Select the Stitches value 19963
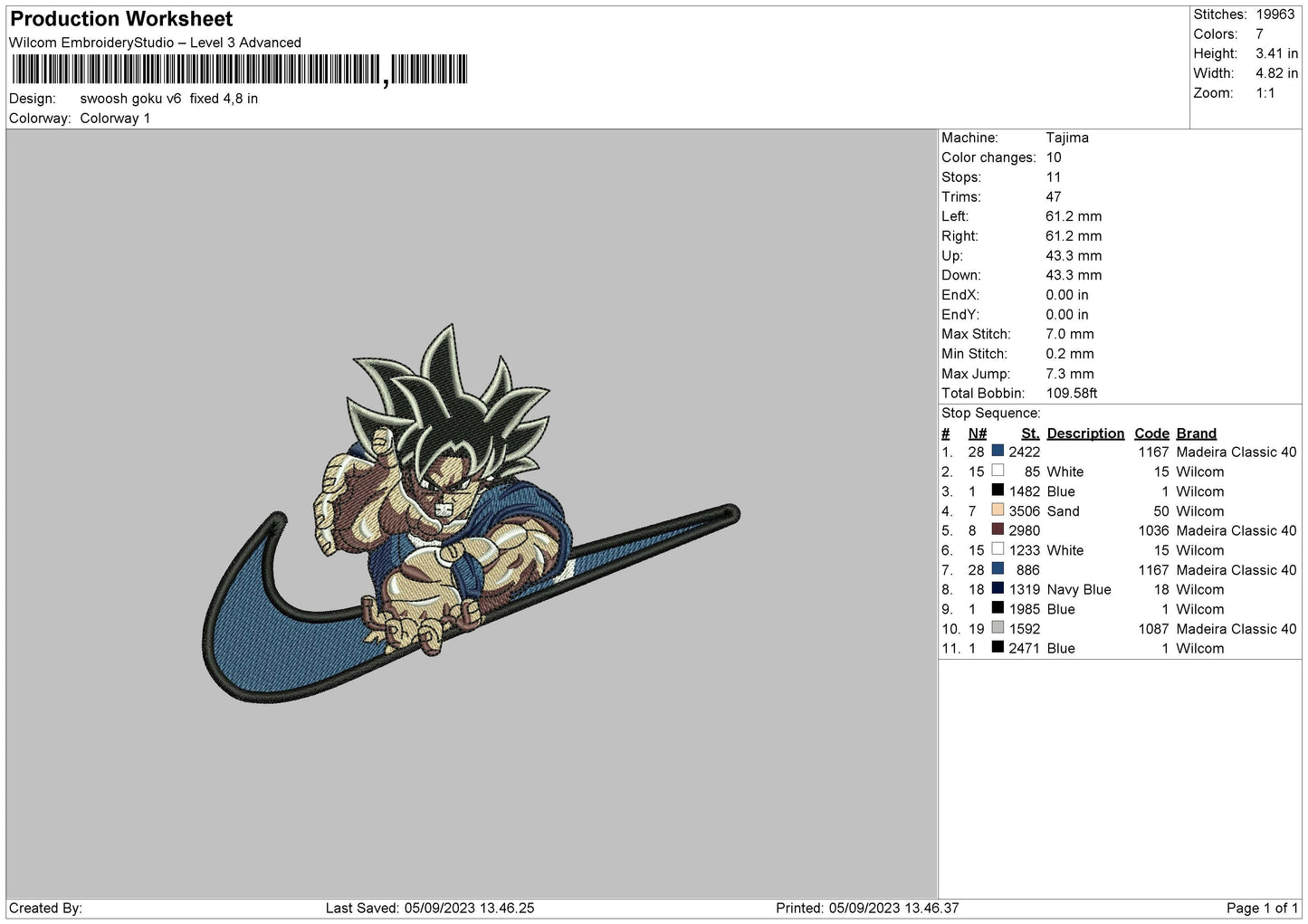The height and width of the screenshot is (924, 1308). (1275, 14)
